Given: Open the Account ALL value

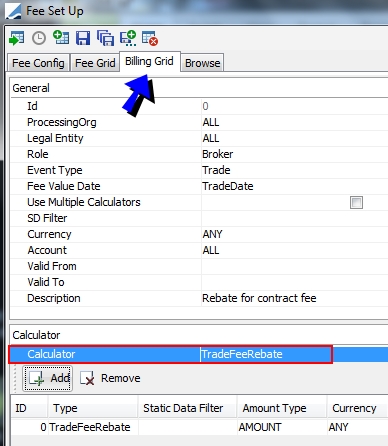Looking at the screenshot, I should (x=295, y=250).
